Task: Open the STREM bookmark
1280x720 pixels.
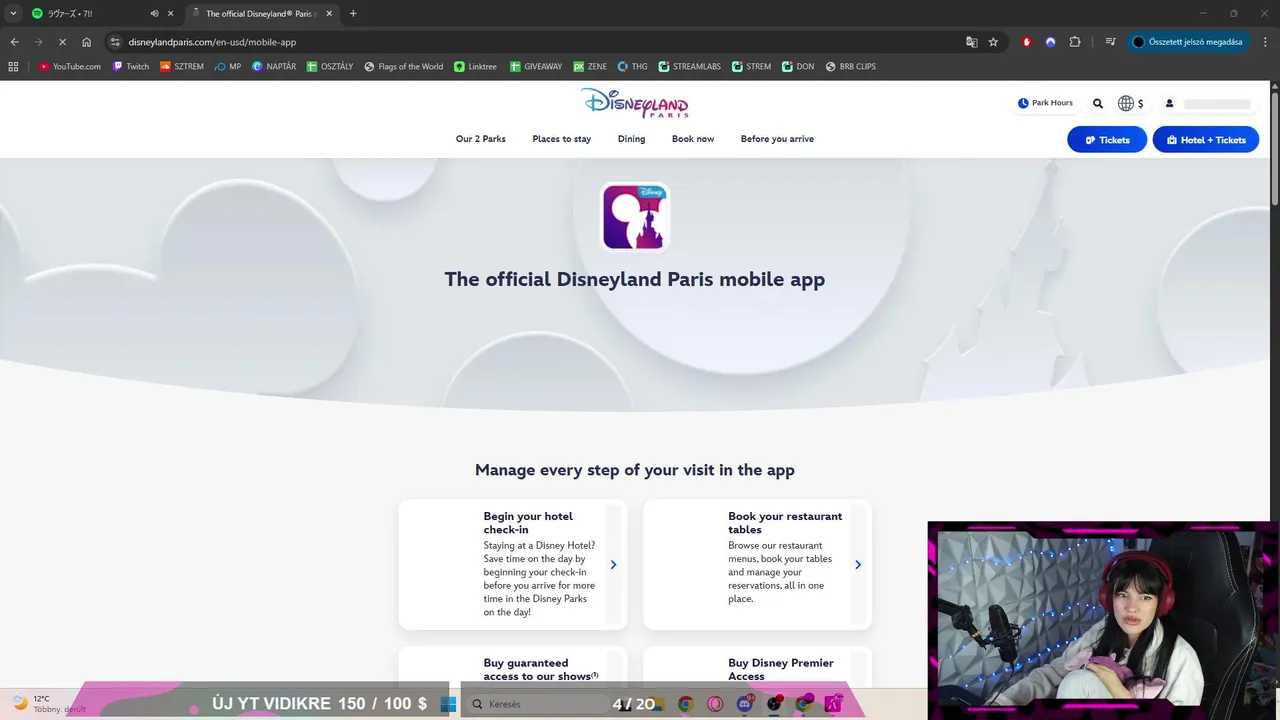Action: tap(752, 66)
